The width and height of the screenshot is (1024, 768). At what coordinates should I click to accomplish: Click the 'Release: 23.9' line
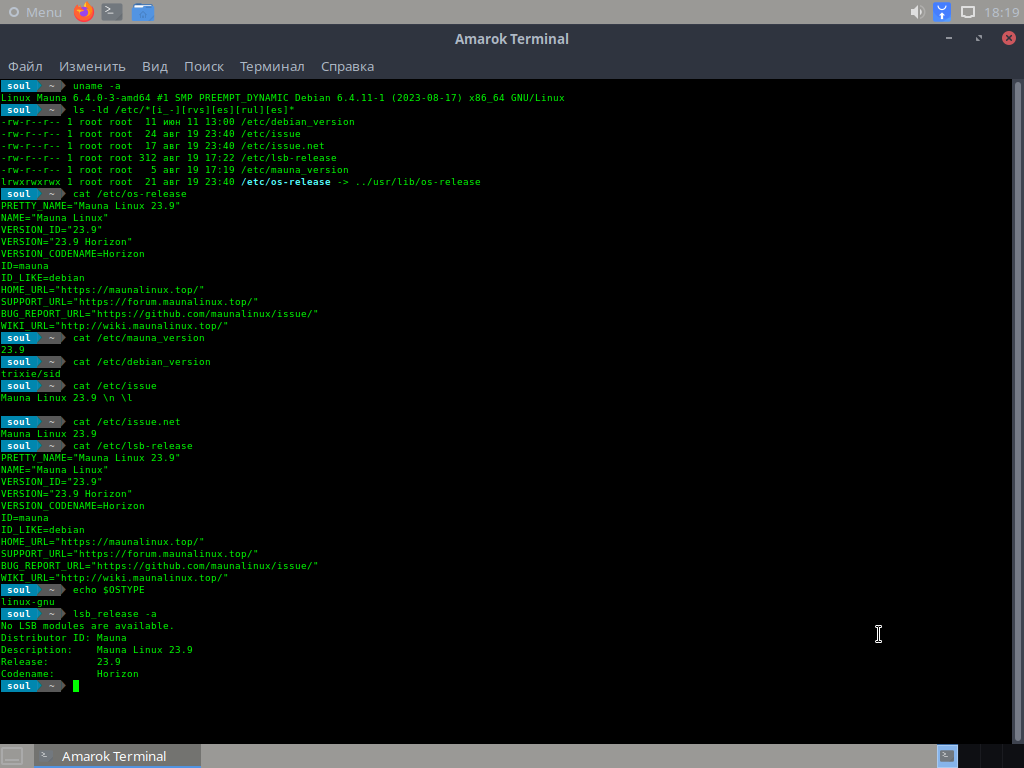(61, 662)
